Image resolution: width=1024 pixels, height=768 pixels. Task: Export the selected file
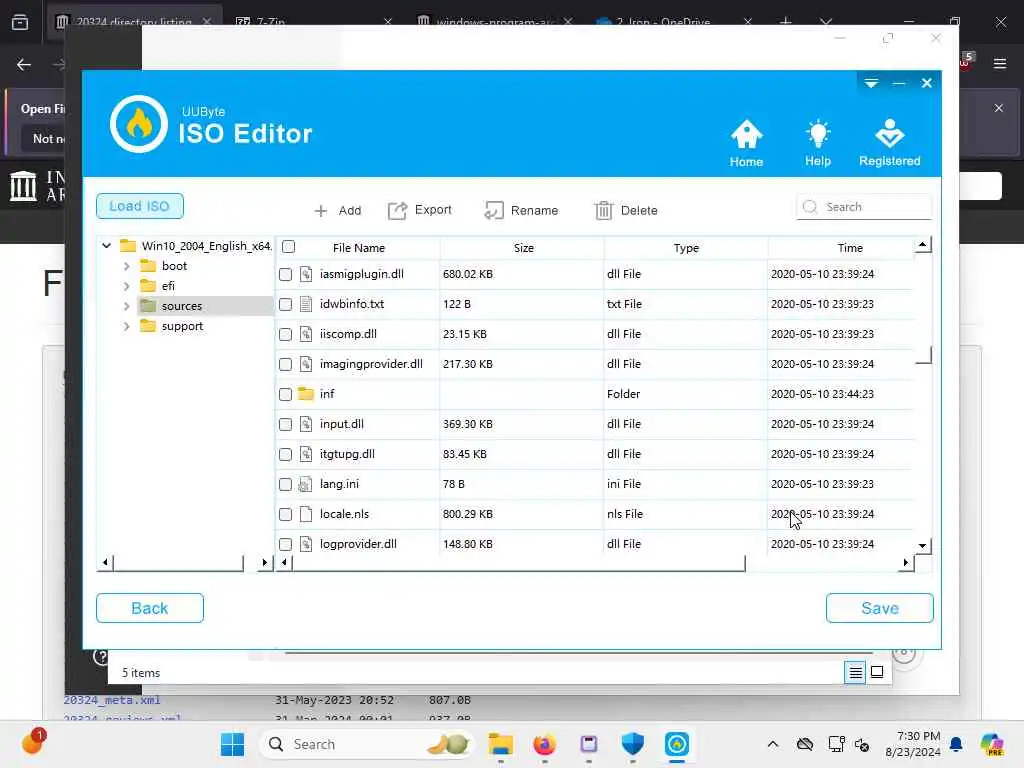point(419,210)
